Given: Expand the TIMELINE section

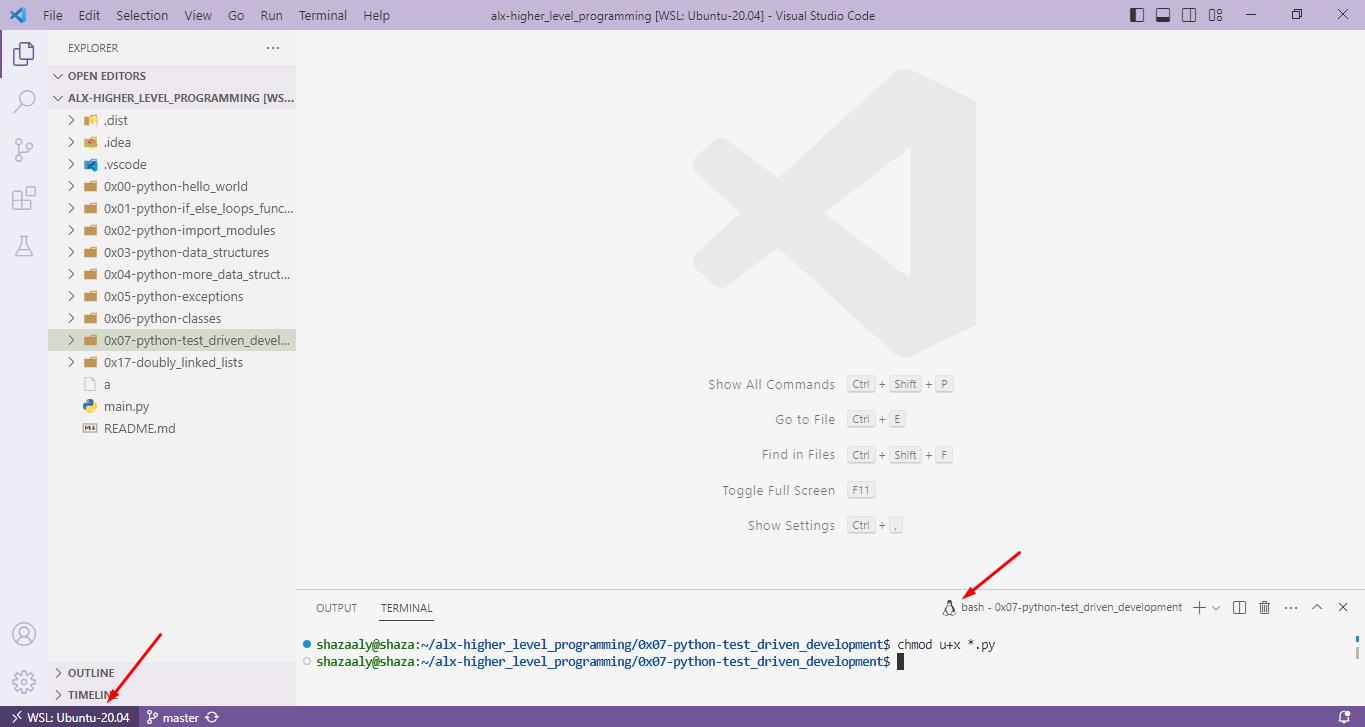Looking at the screenshot, I should [x=172, y=695].
